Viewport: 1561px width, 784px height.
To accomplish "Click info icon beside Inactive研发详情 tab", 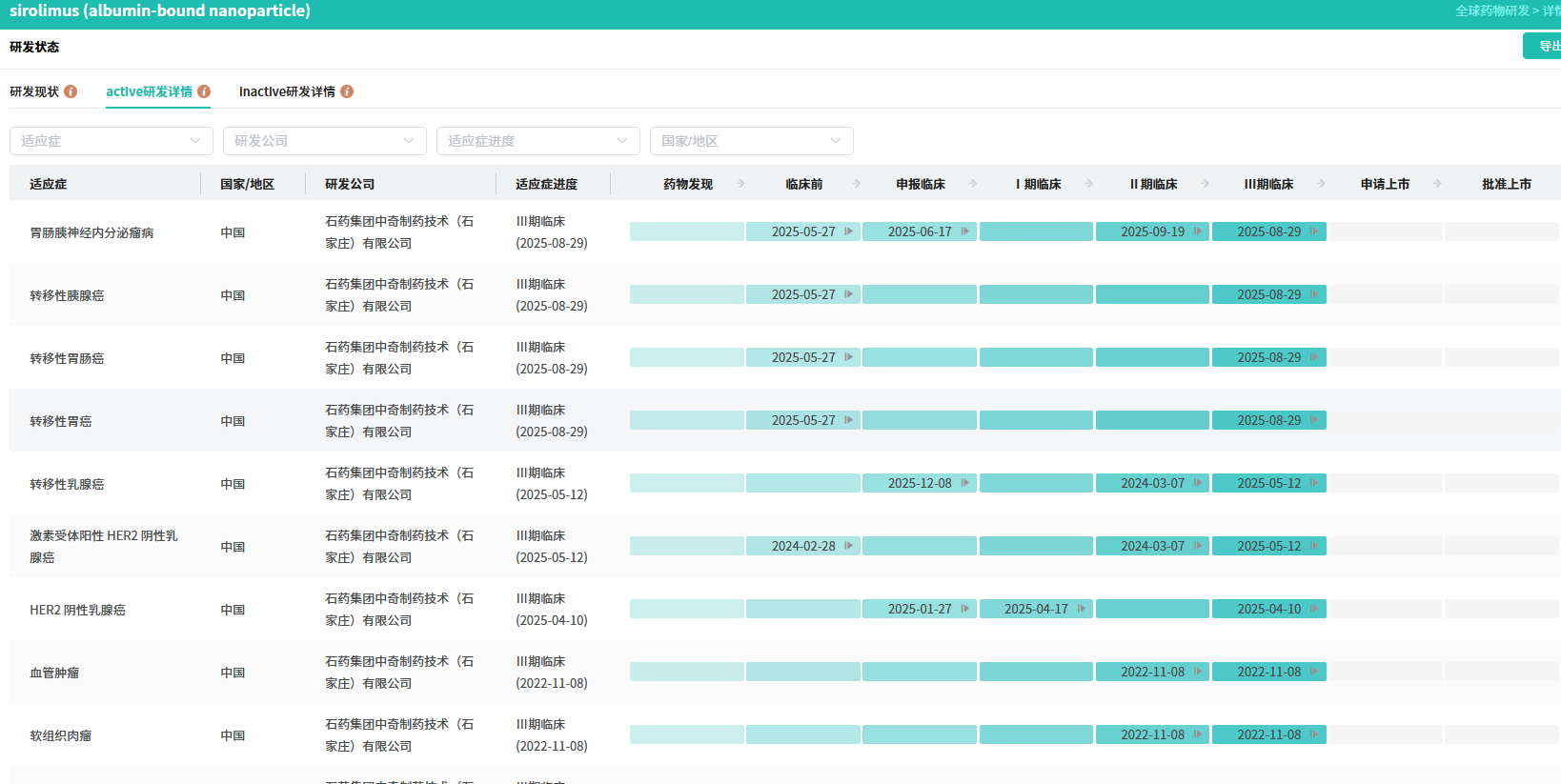I will click(347, 91).
